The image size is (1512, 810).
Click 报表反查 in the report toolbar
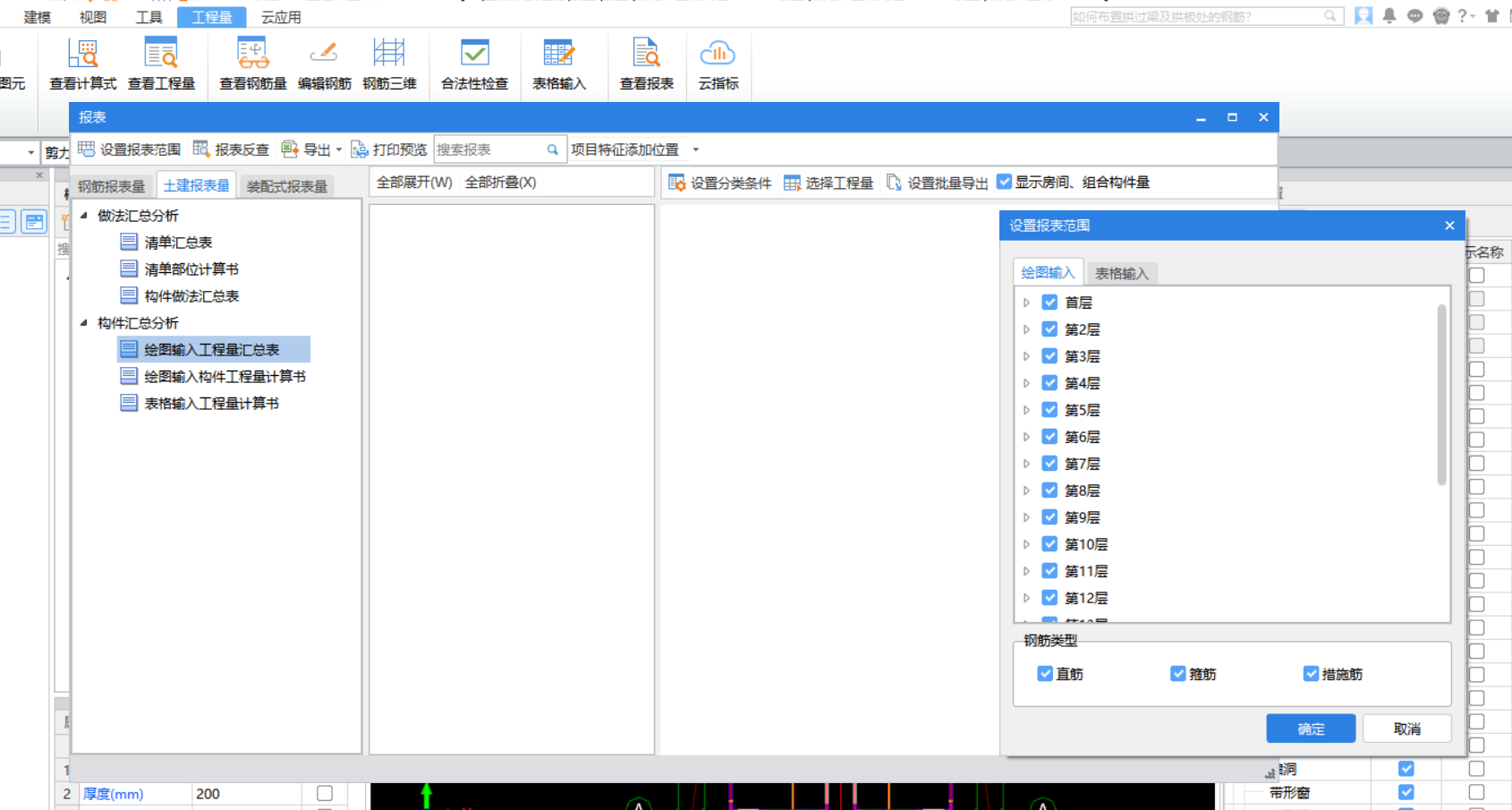pos(231,149)
